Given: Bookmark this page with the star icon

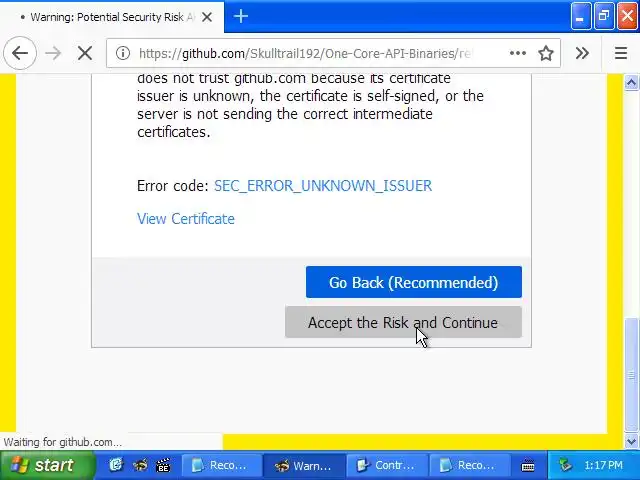Looking at the screenshot, I should pos(546,53).
